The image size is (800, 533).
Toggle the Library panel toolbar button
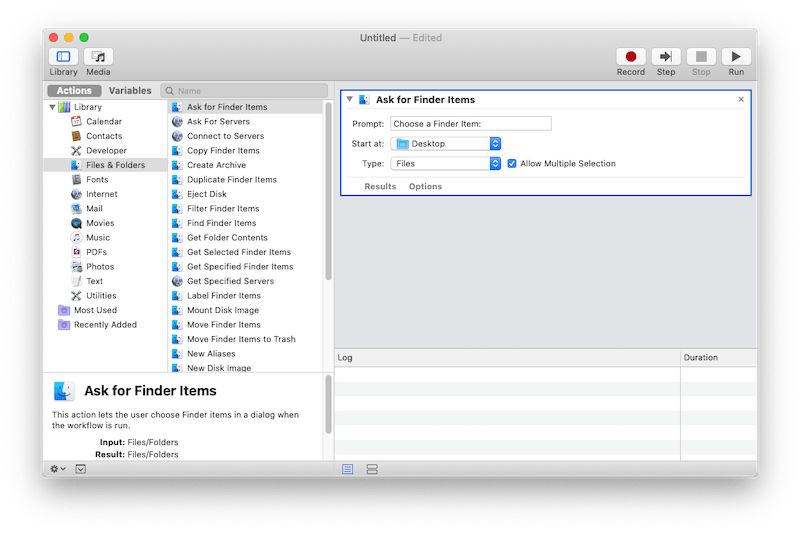63,57
